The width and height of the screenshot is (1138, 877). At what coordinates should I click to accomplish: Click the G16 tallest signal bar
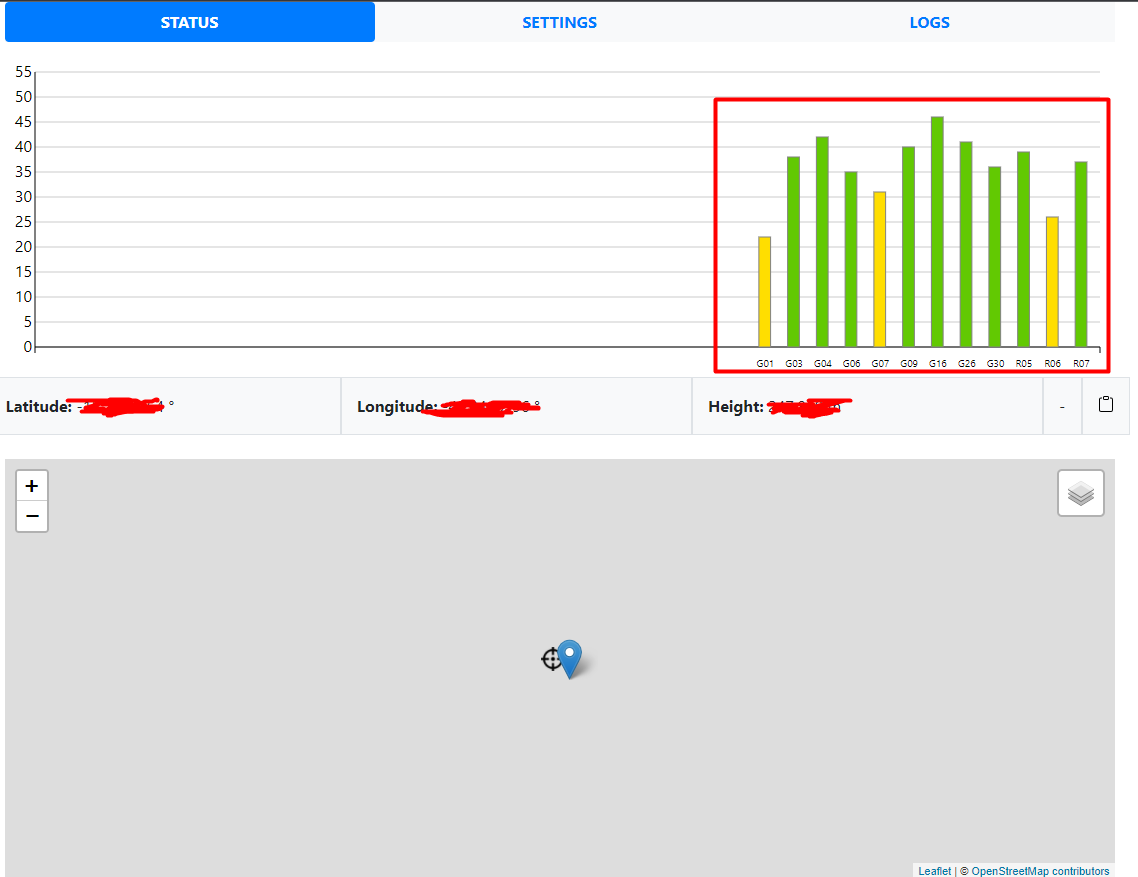point(937,232)
